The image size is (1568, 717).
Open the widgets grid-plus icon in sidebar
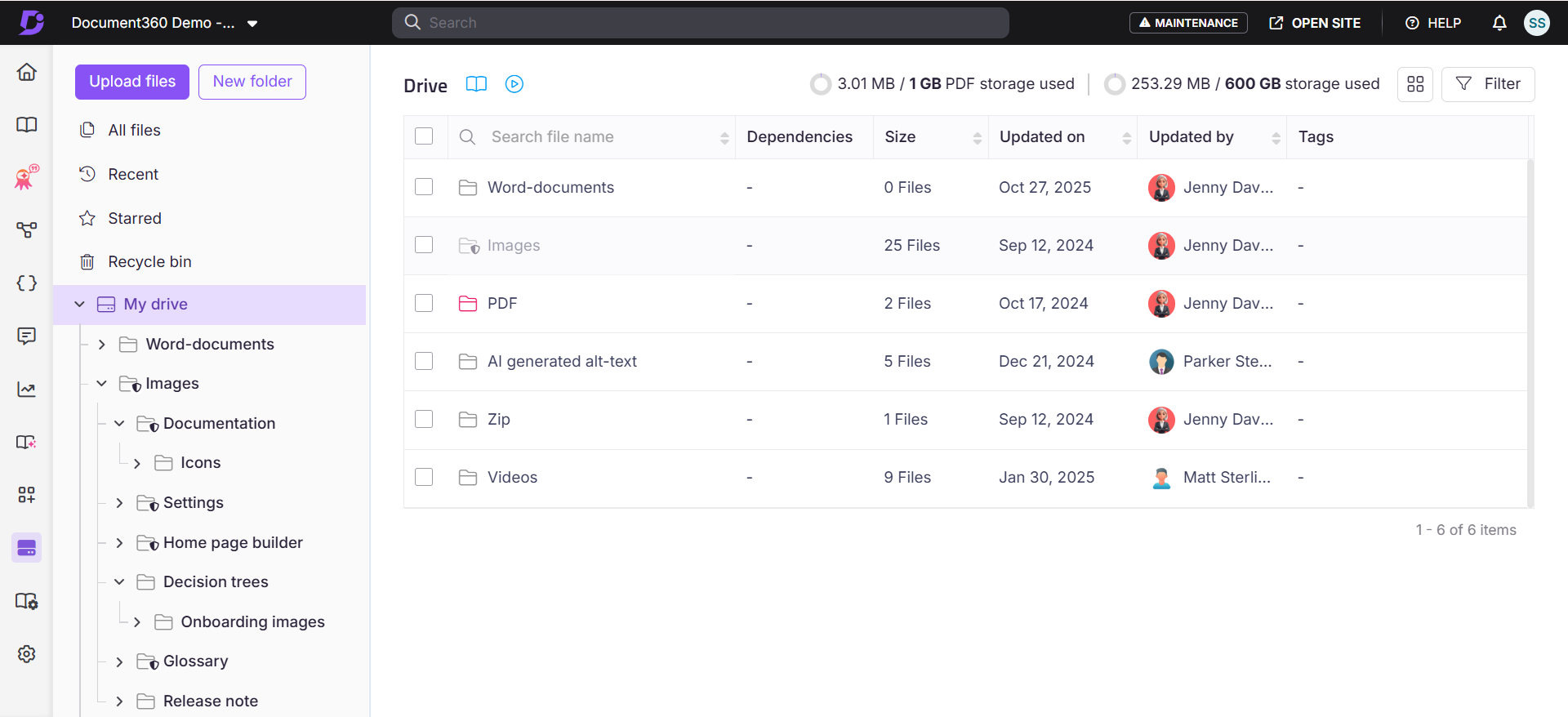(27, 495)
